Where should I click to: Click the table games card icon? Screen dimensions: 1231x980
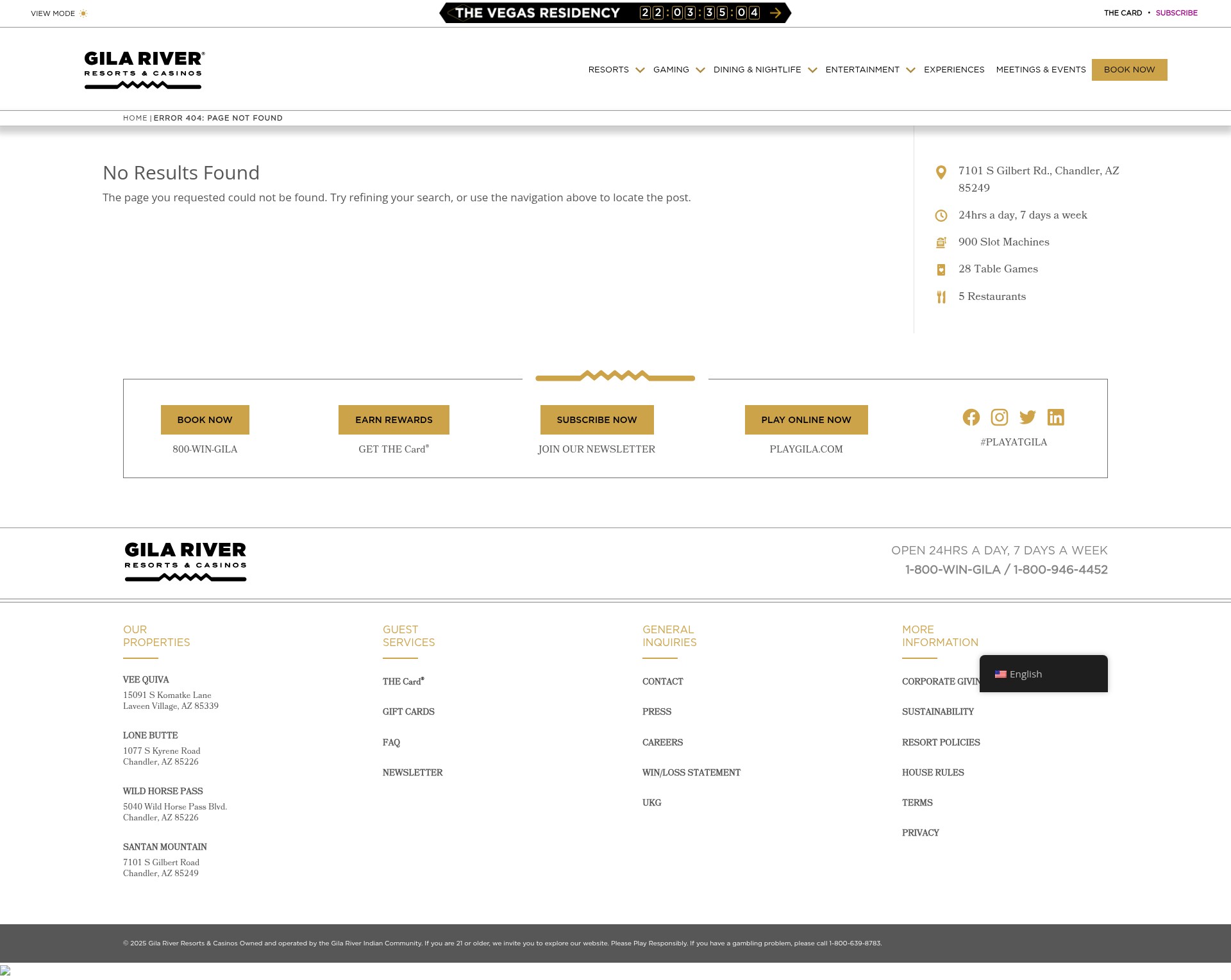tap(941, 270)
